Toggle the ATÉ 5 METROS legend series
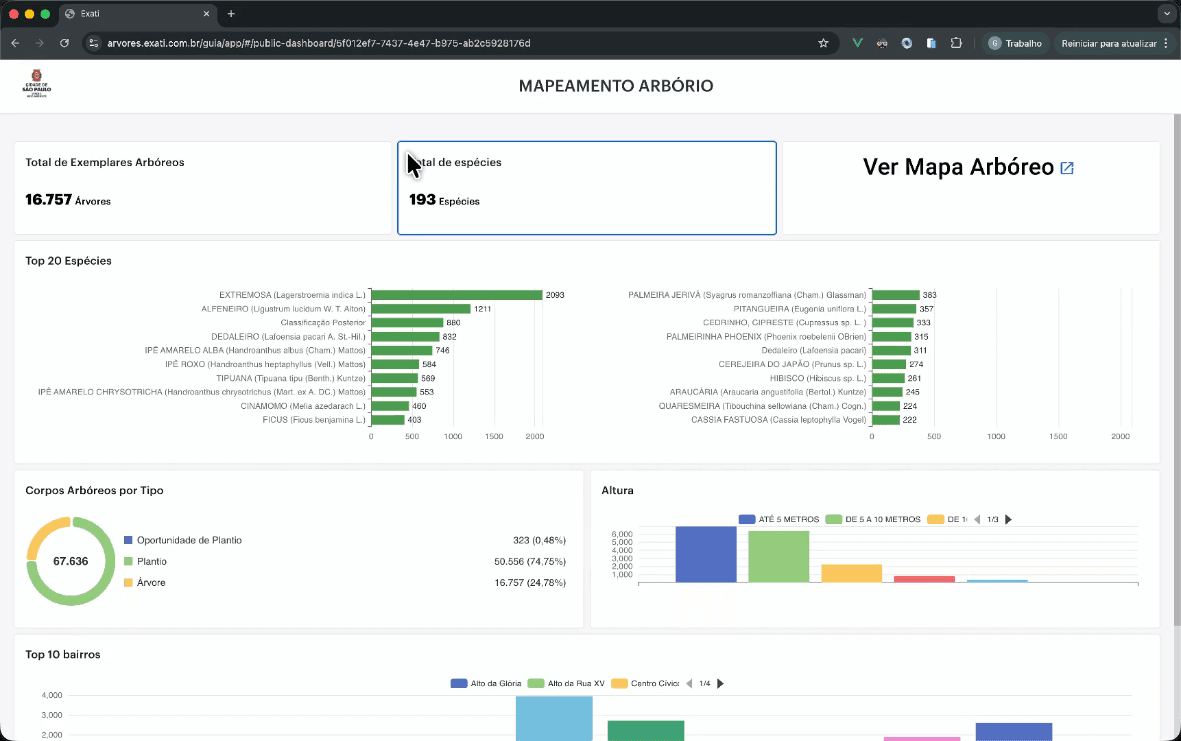This screenshot has width=1181, height=741. [x=779, y=520]
